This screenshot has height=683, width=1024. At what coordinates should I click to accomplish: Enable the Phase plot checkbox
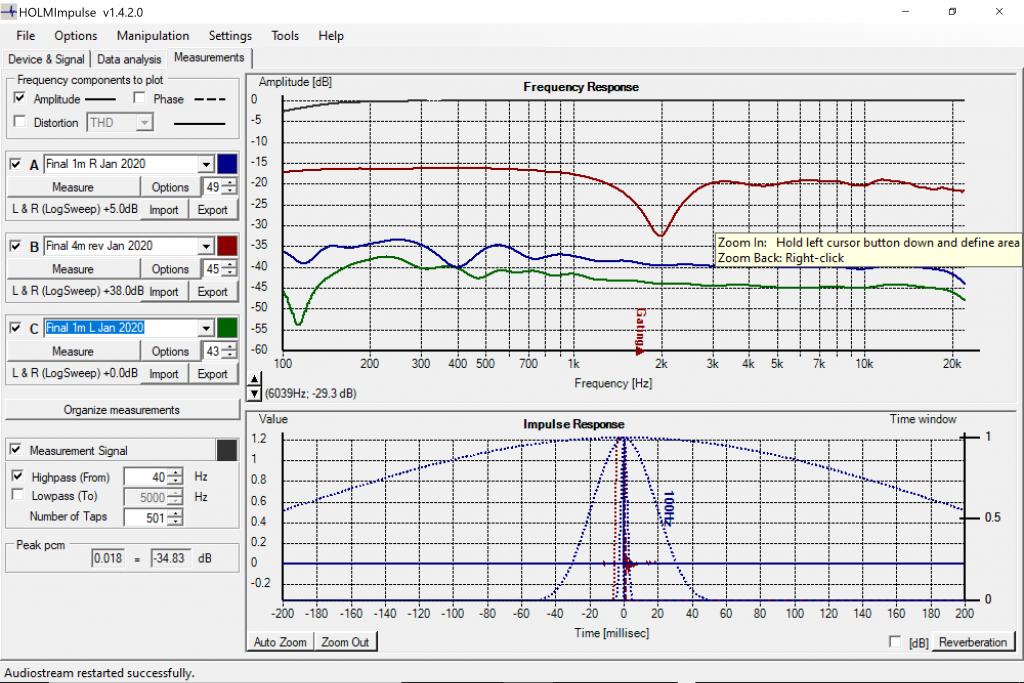(138, 98)
